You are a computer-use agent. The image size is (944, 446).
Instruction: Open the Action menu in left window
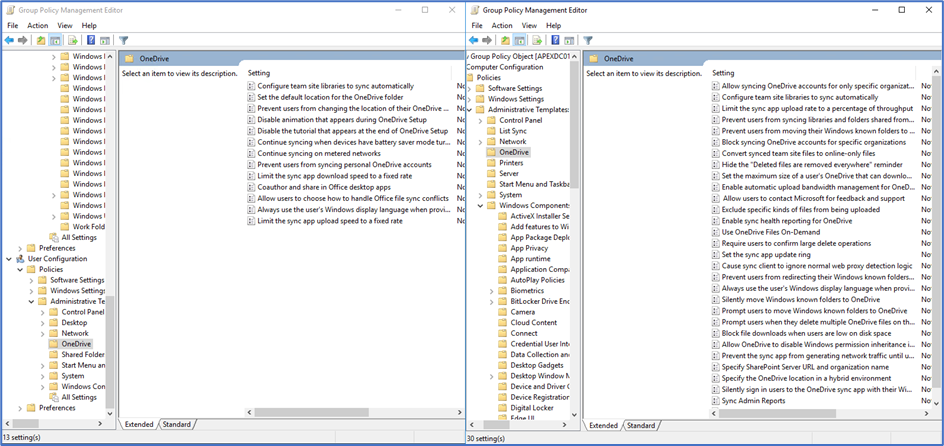tap(37, 25)
